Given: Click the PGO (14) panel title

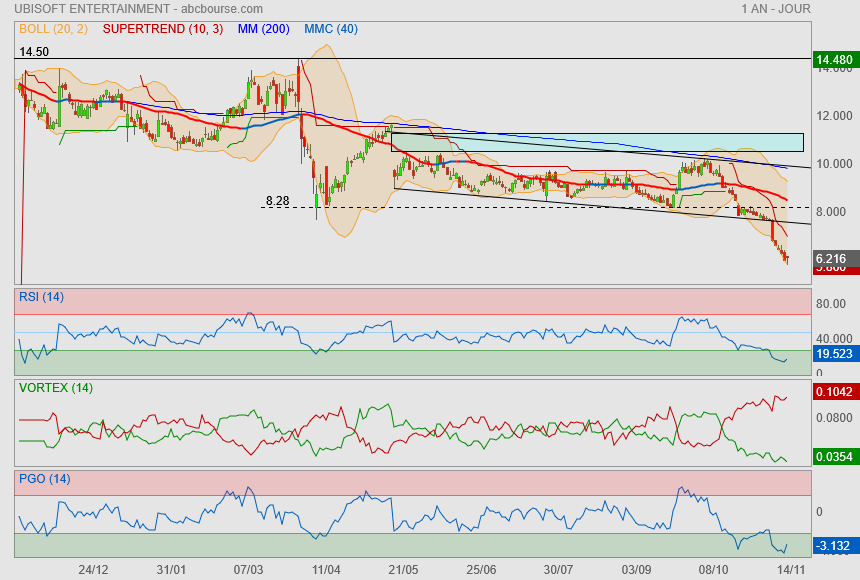Looking at the screenshot, I should 42,478.
